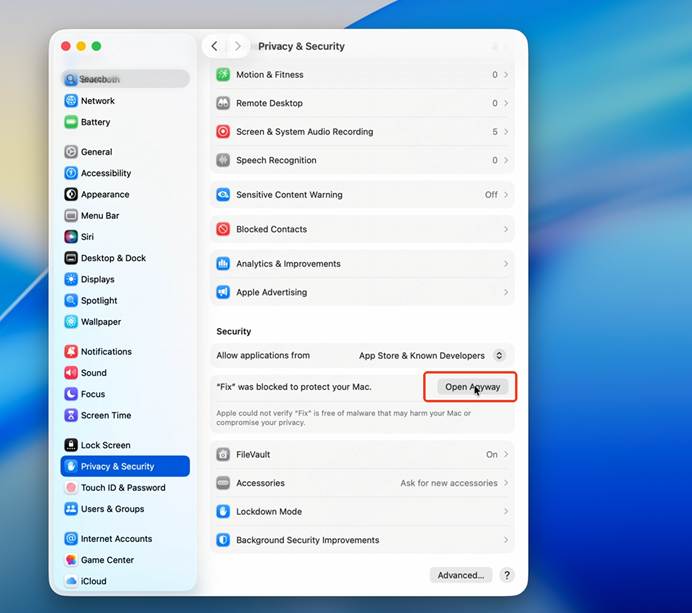Click the Spotlight magnifier icon
The image size is (692, 613).
tap(71, 300)
